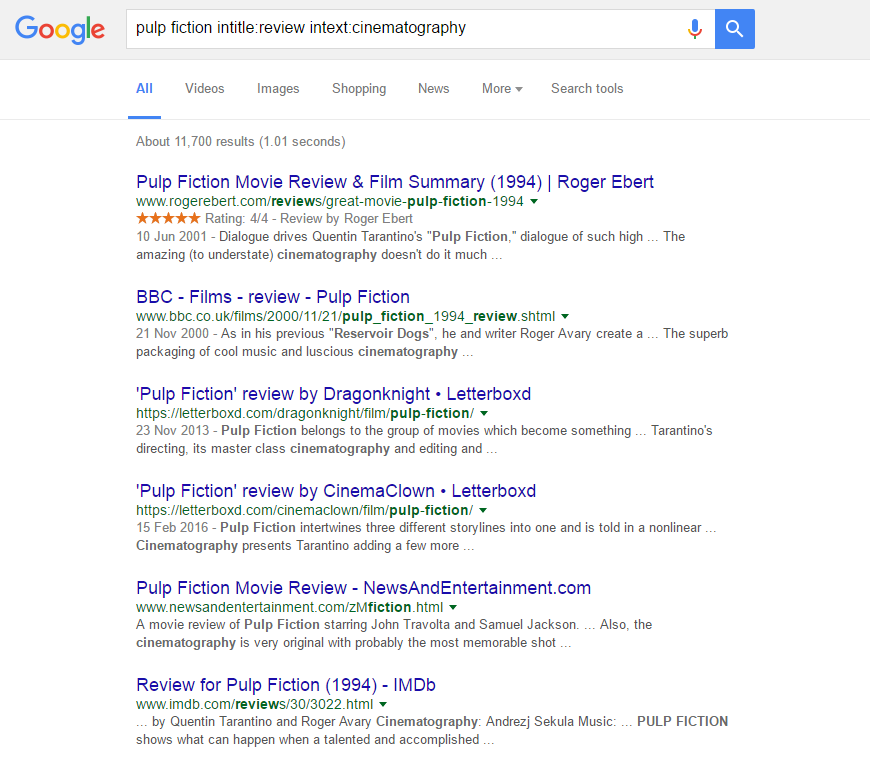
Task: Open Search tools options
Action: pos(587,89)
